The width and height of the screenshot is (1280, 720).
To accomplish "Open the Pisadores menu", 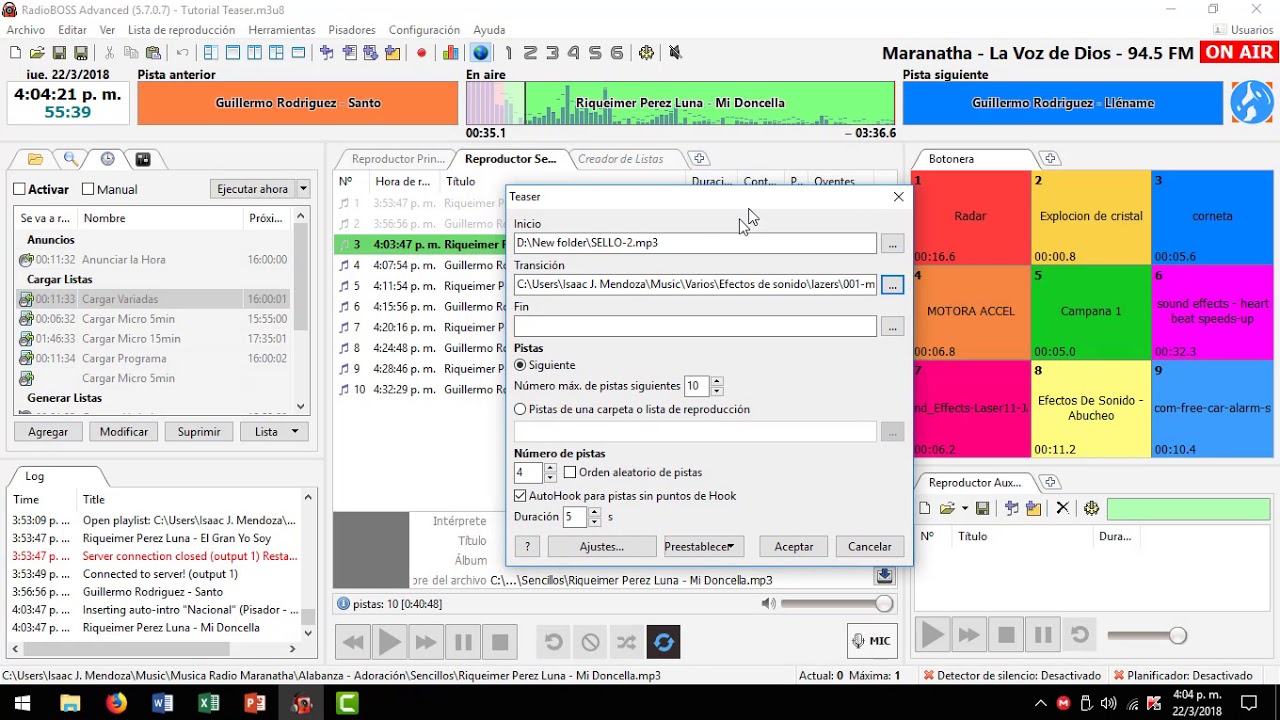I will coord(352,30).
